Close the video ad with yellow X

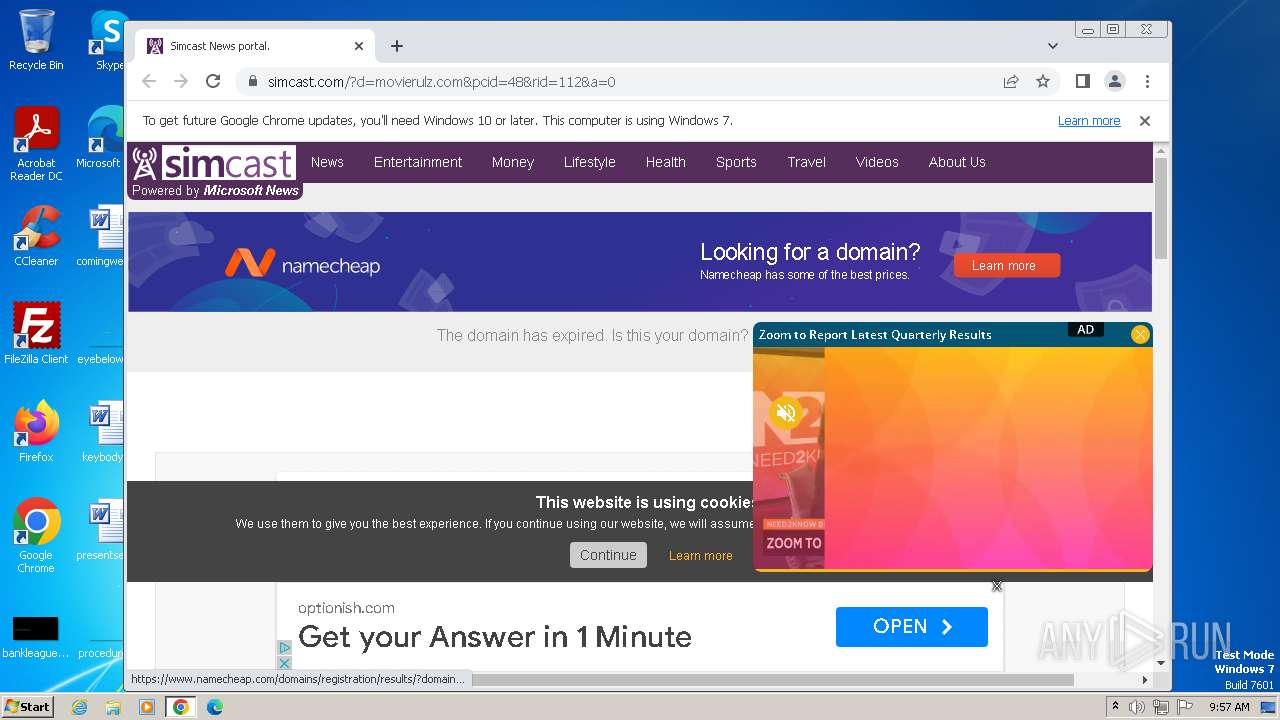[1140, 334]
